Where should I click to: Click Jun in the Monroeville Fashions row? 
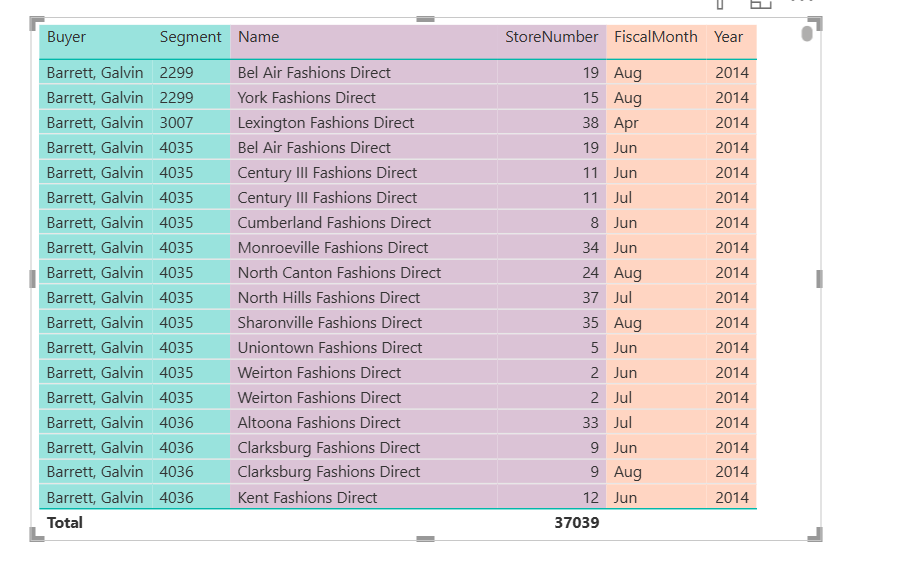tap(625, 248)
